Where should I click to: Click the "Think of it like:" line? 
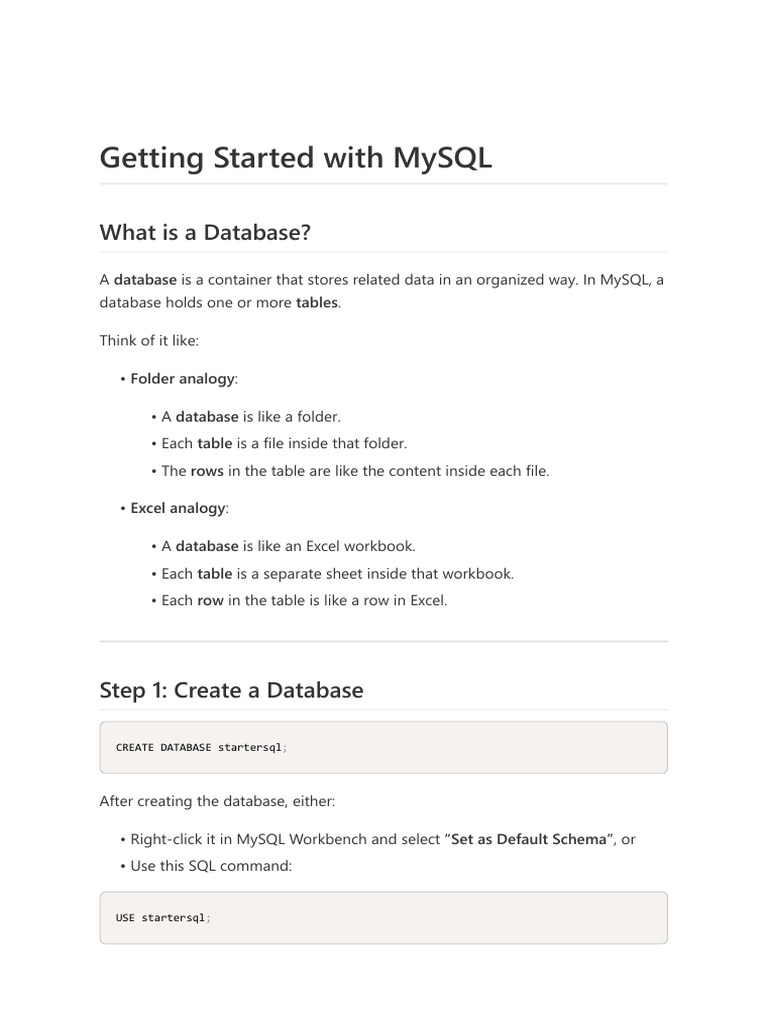tap(149, 341)
